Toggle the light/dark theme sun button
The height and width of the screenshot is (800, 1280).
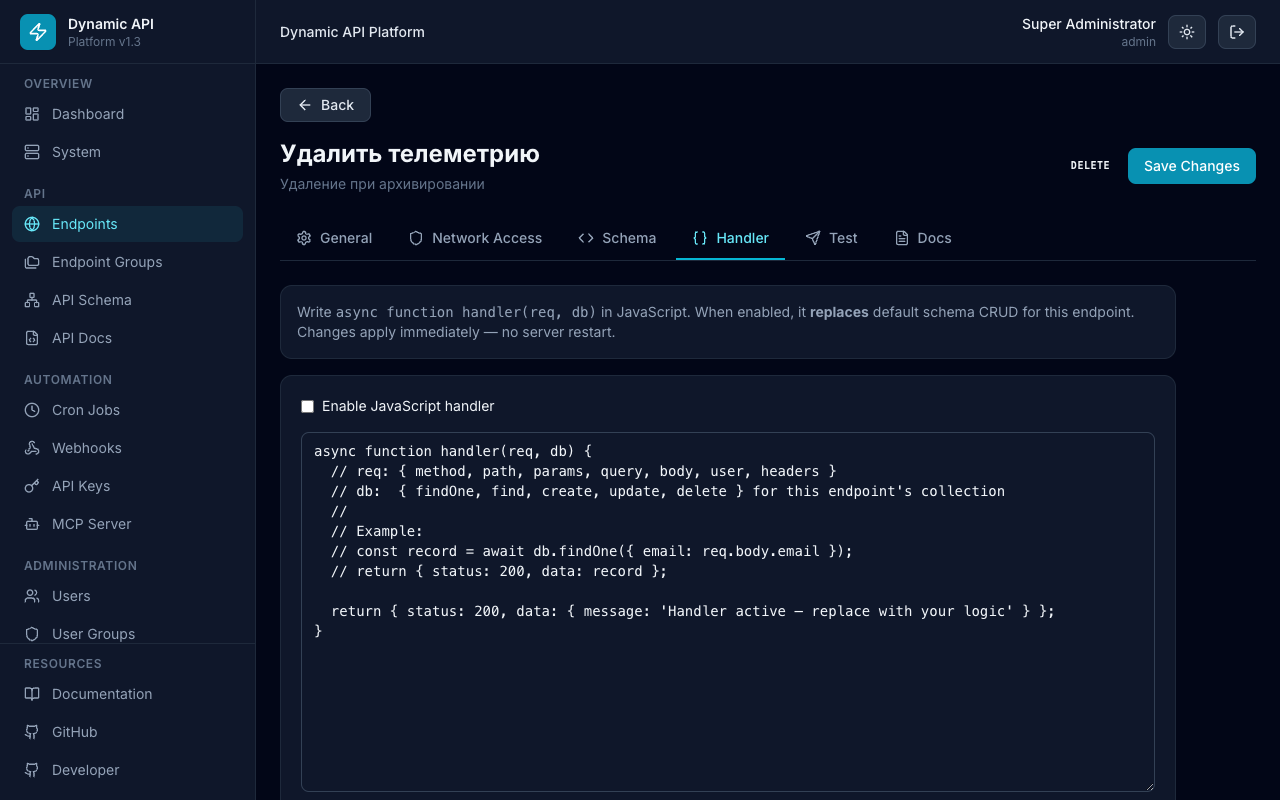pos(1187,32)
